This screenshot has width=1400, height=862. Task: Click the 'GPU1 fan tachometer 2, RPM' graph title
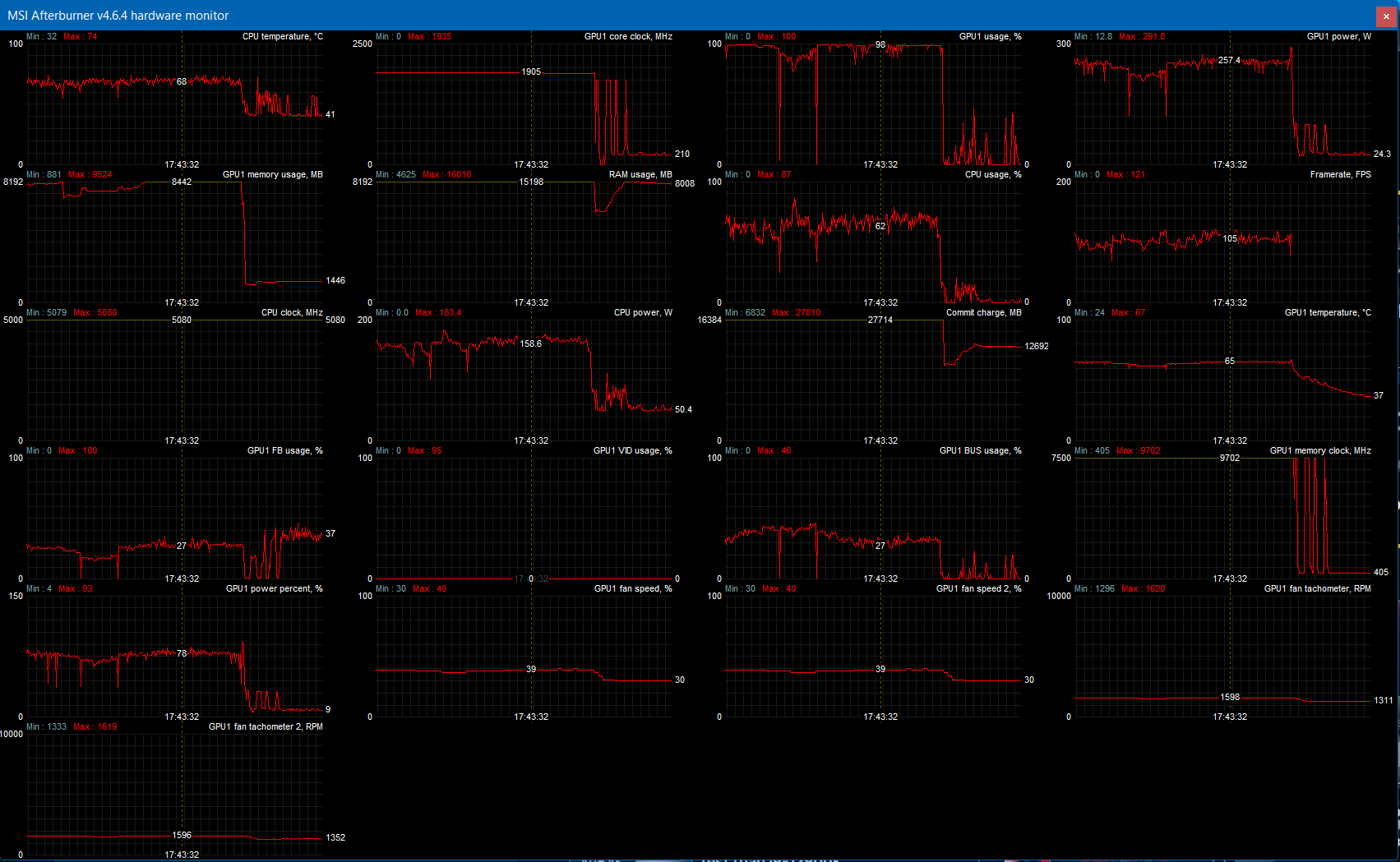point(266,726)
